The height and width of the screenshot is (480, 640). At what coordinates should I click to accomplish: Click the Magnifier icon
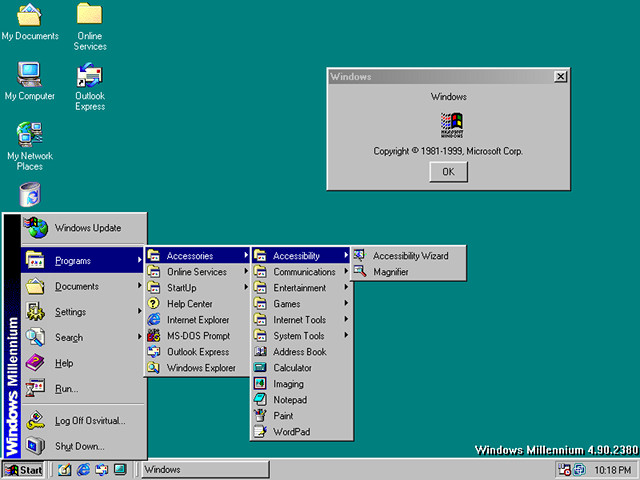click(x=360, y=271)
